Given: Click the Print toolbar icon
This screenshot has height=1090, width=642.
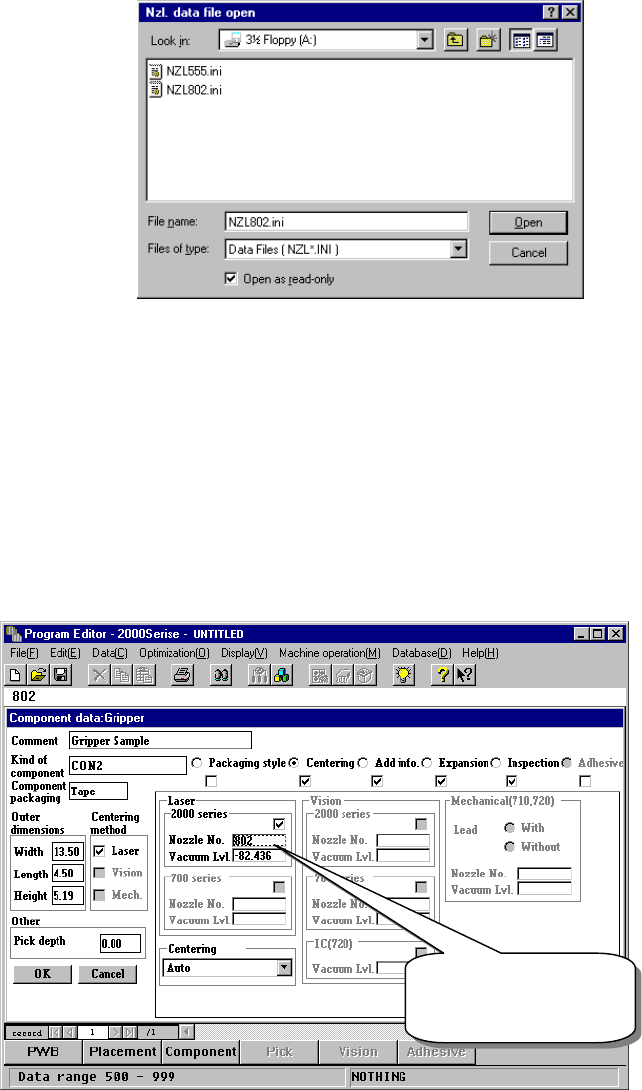Looking at the screenshot, I should (x=183, y=675).
